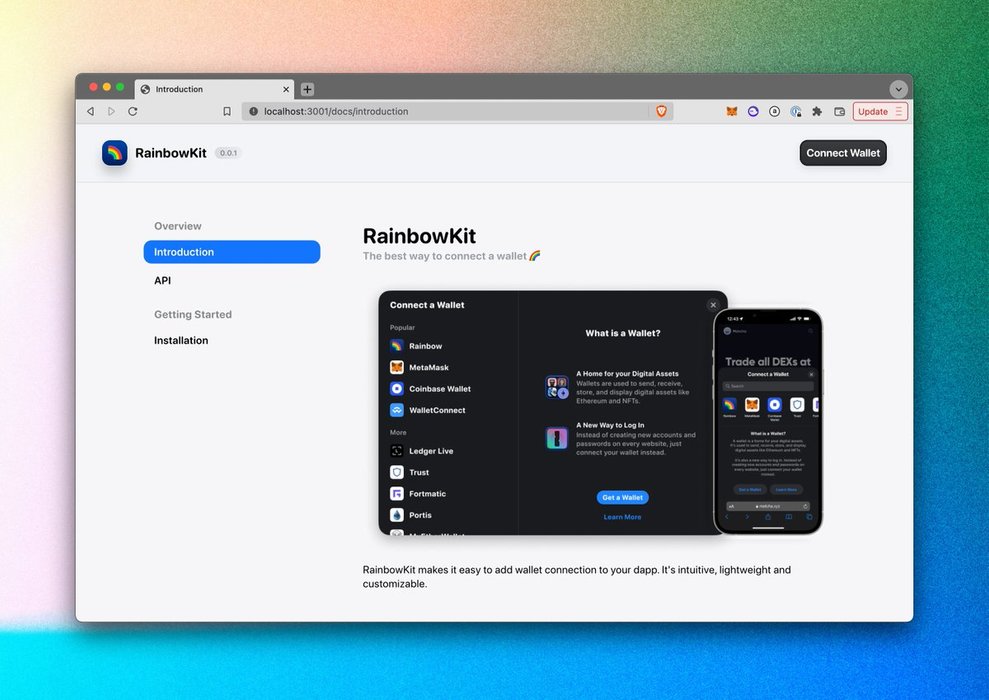This screenshot has width=989, height=700.
Task: Open the Brave Shields lion icon
Action: tap(661, 111)
